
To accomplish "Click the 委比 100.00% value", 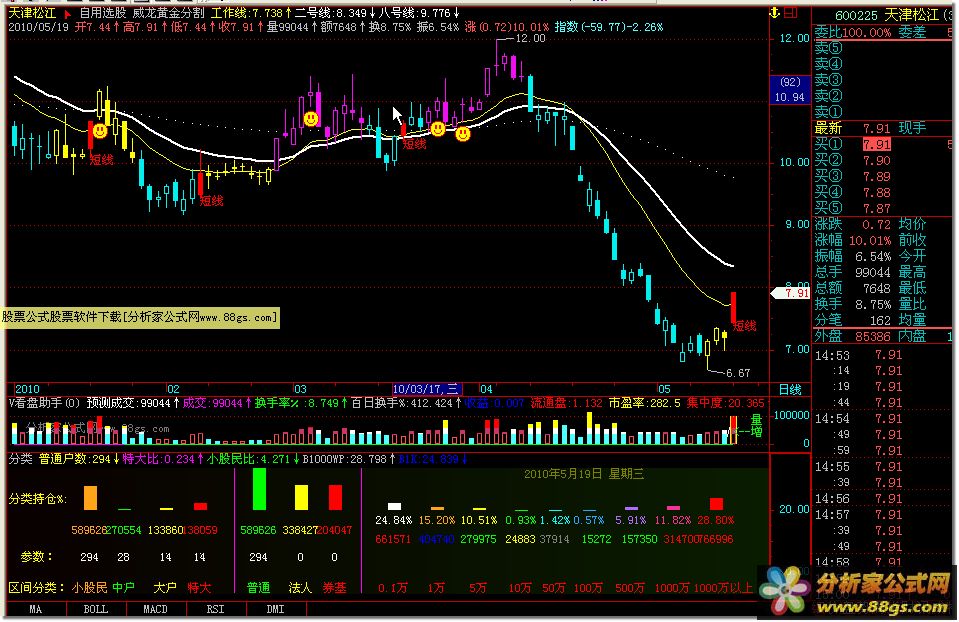I will (865, 32).
